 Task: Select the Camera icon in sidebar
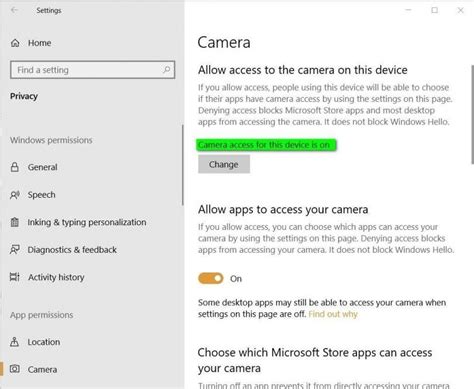coord(15,369)
